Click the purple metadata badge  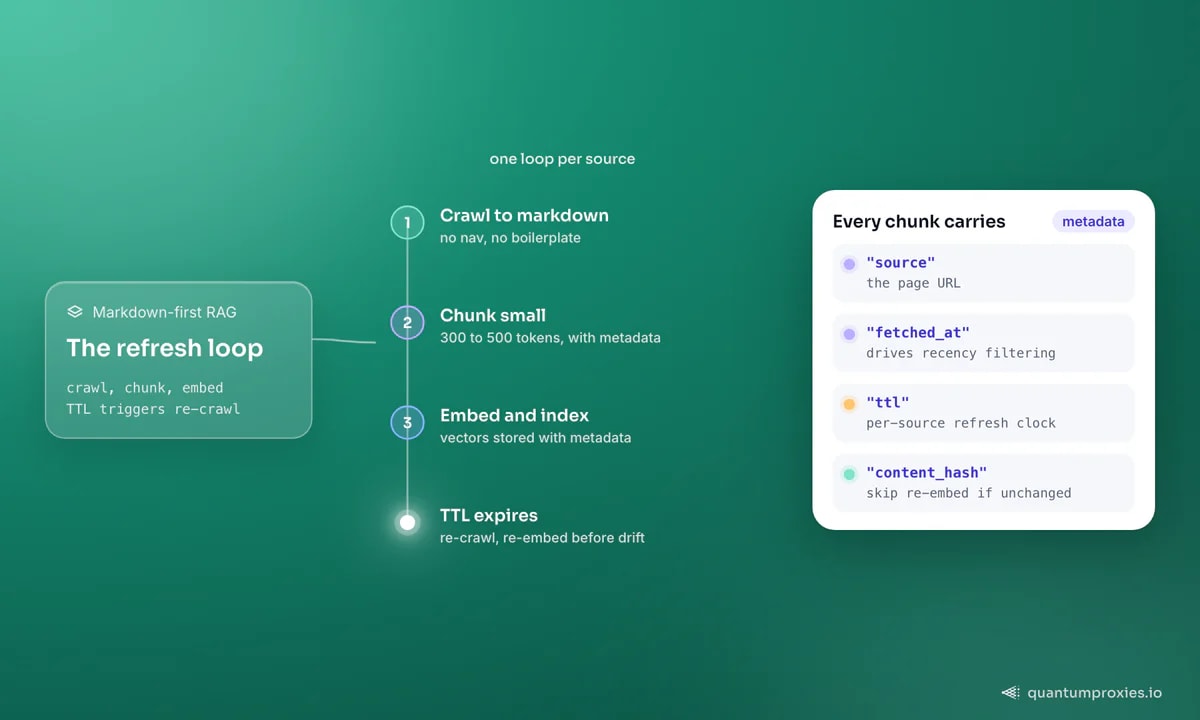pyautogui.click(x=1093, y=221)
